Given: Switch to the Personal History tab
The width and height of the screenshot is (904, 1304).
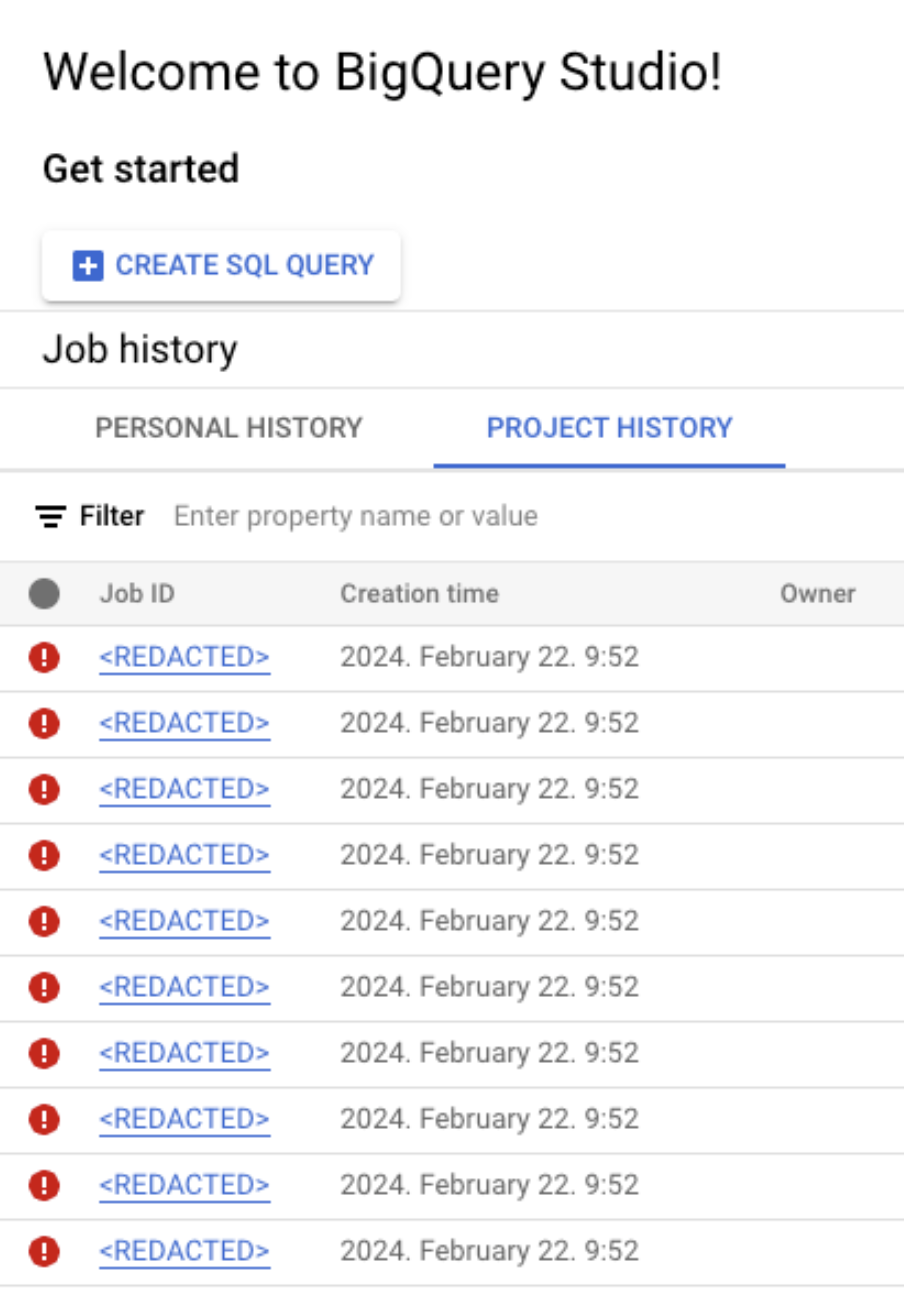Looking at the screenshot, I should [x=228, y=428].
